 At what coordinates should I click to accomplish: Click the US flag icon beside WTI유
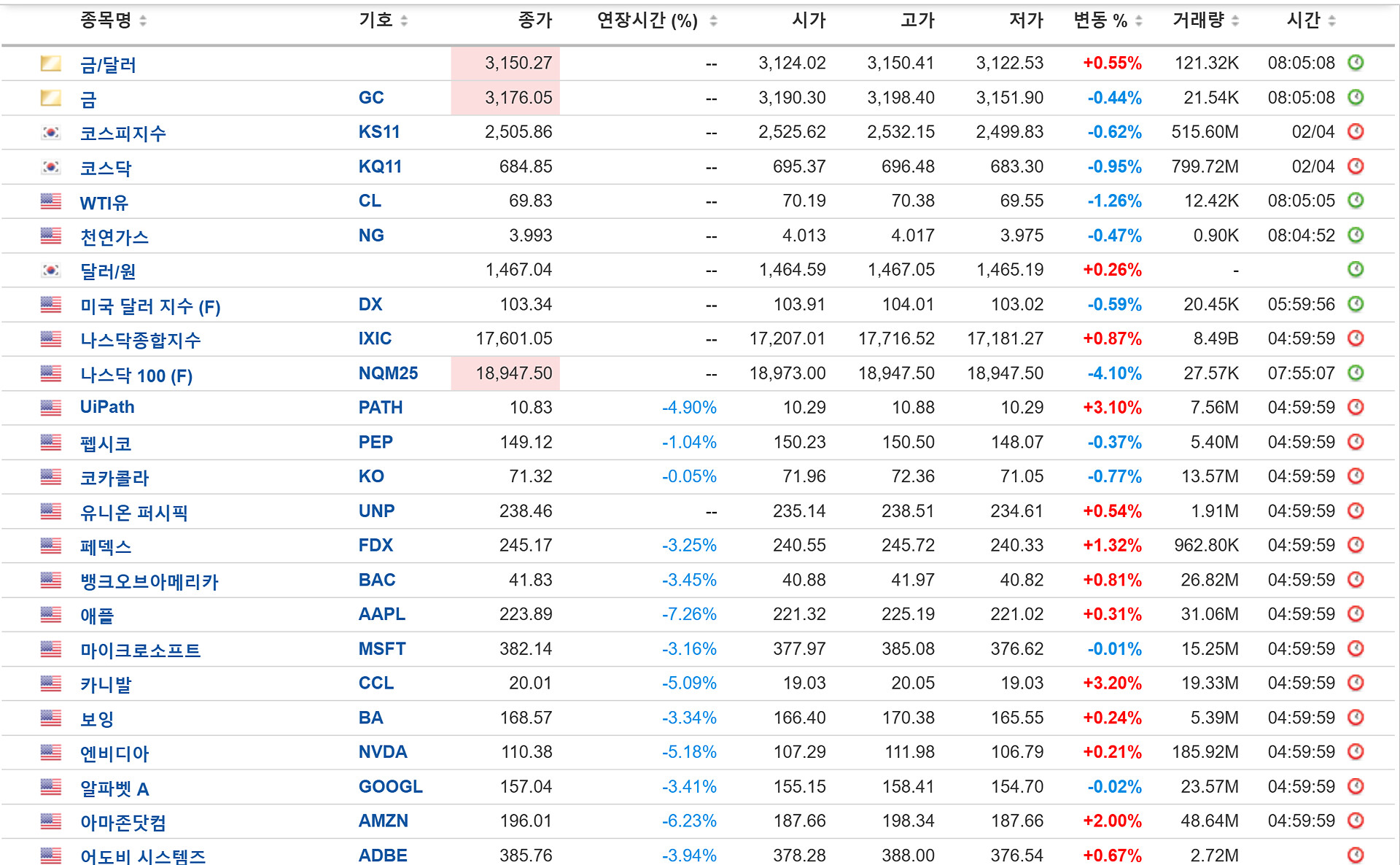50,201
